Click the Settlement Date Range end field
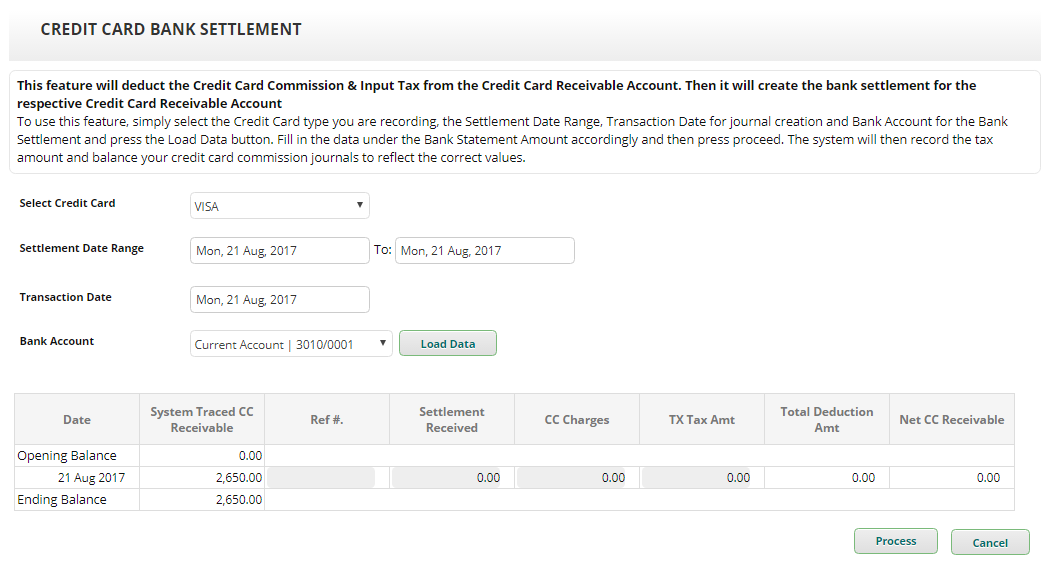Image resolution: width=1045 pixels, height=562 pixels. 484,251
